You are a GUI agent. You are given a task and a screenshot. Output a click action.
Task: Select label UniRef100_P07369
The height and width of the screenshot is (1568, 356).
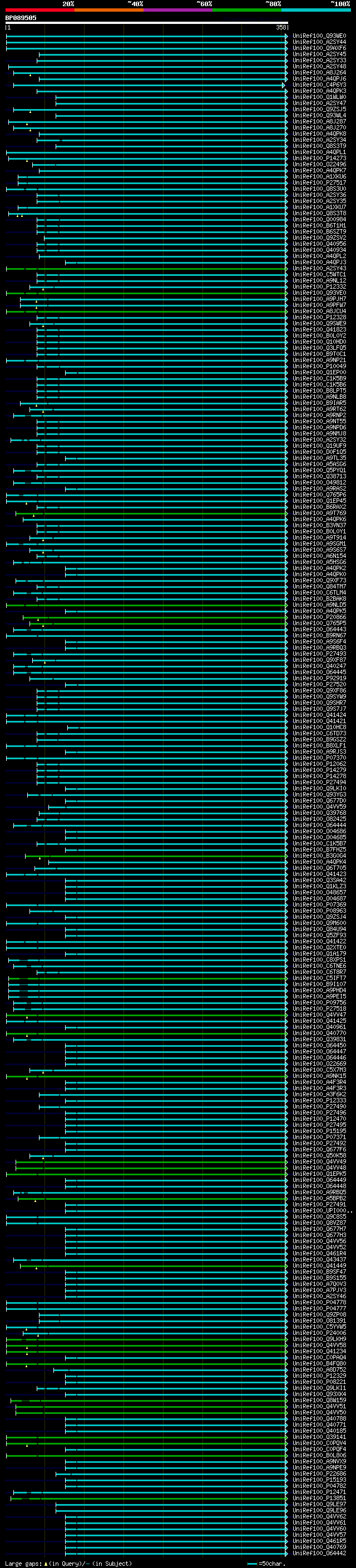[x=319, y=905]
